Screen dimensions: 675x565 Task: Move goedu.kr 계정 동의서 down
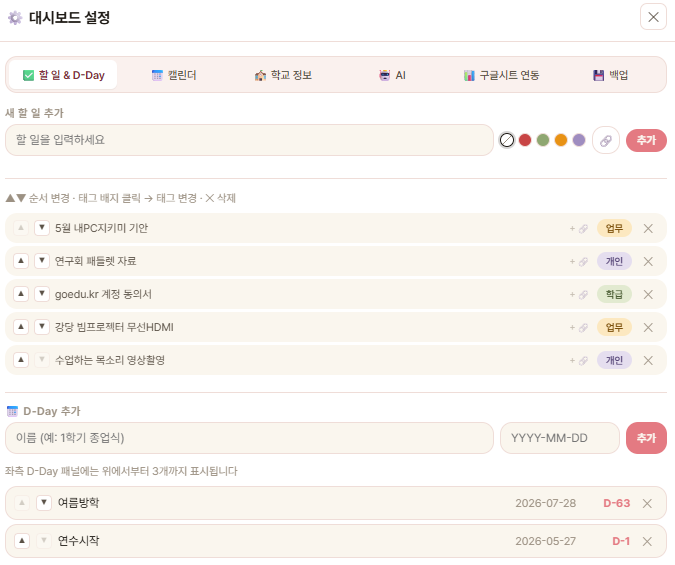pyautogui.click(x=42, y=294)
